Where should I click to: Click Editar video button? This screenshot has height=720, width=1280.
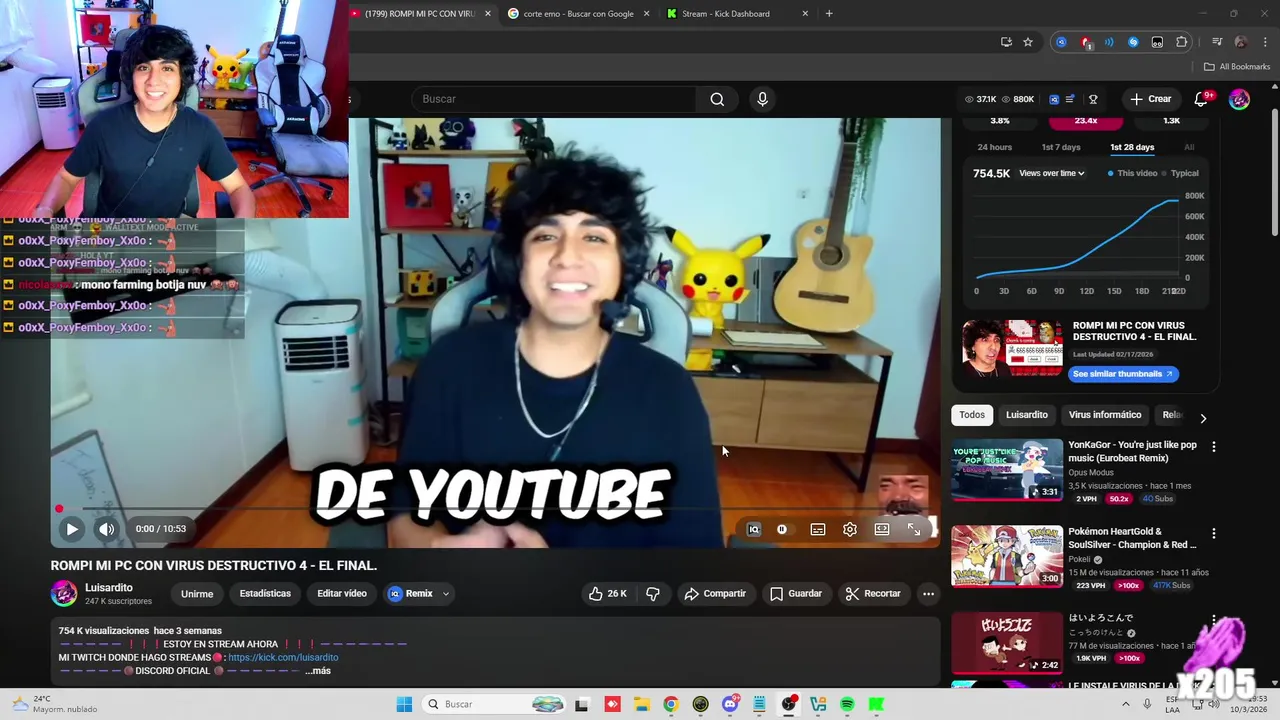tap(342, 594)
